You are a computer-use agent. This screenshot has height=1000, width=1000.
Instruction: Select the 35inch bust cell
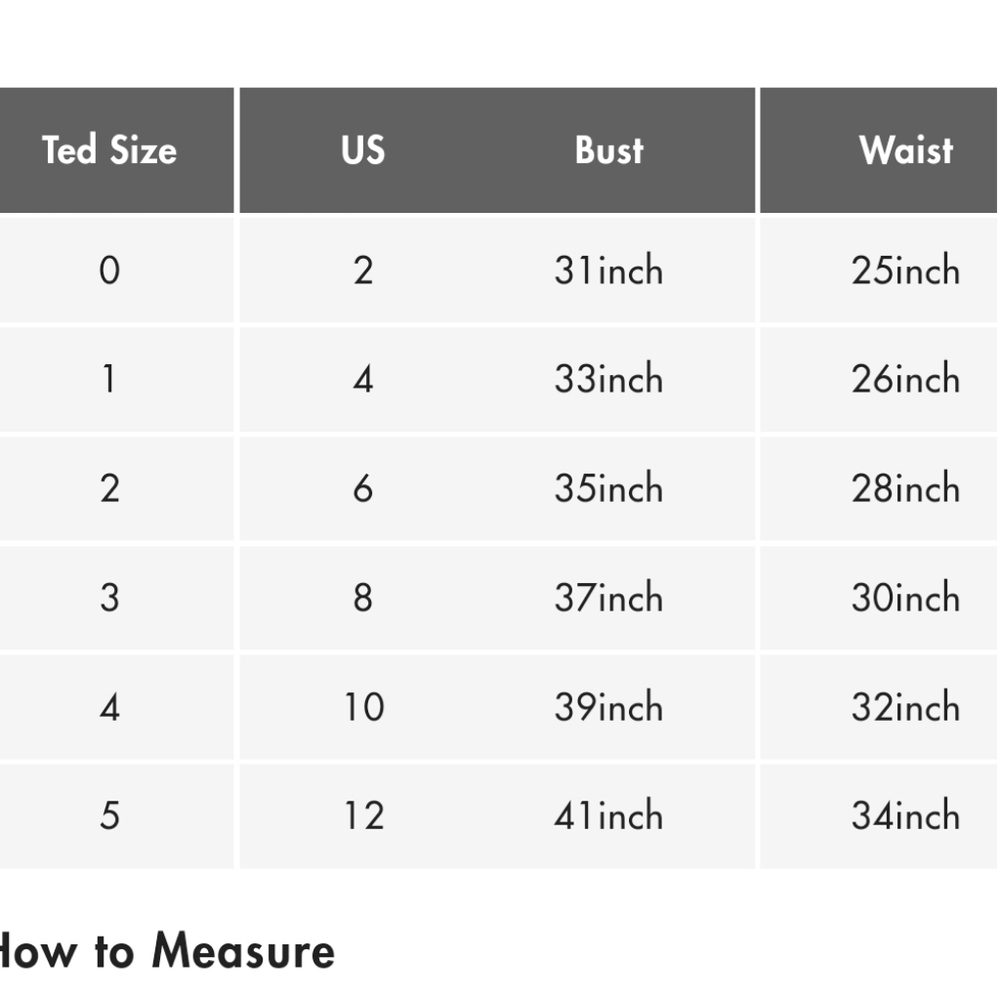tap(609, 488)
